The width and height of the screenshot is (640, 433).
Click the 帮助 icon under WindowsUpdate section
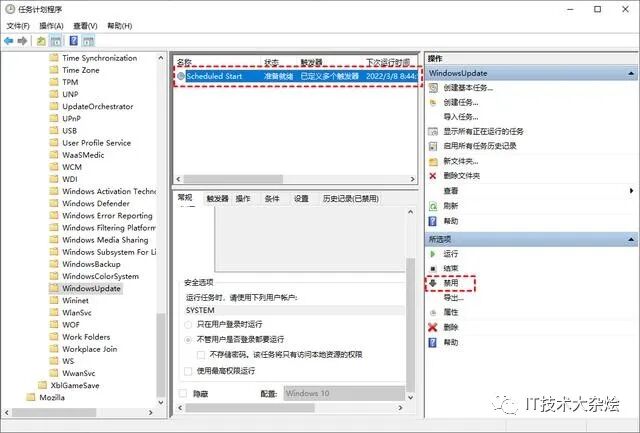coord(433,221)
